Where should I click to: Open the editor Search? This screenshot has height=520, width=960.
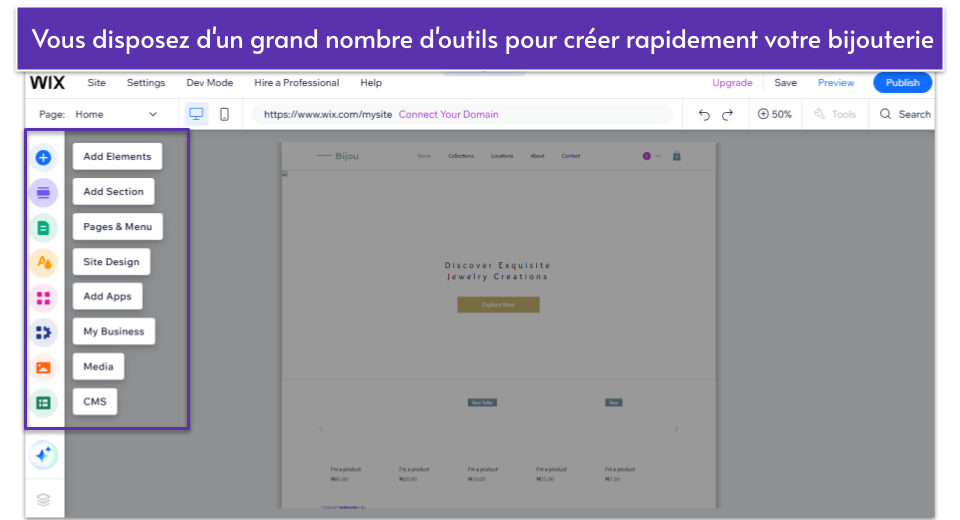[905, 114]
